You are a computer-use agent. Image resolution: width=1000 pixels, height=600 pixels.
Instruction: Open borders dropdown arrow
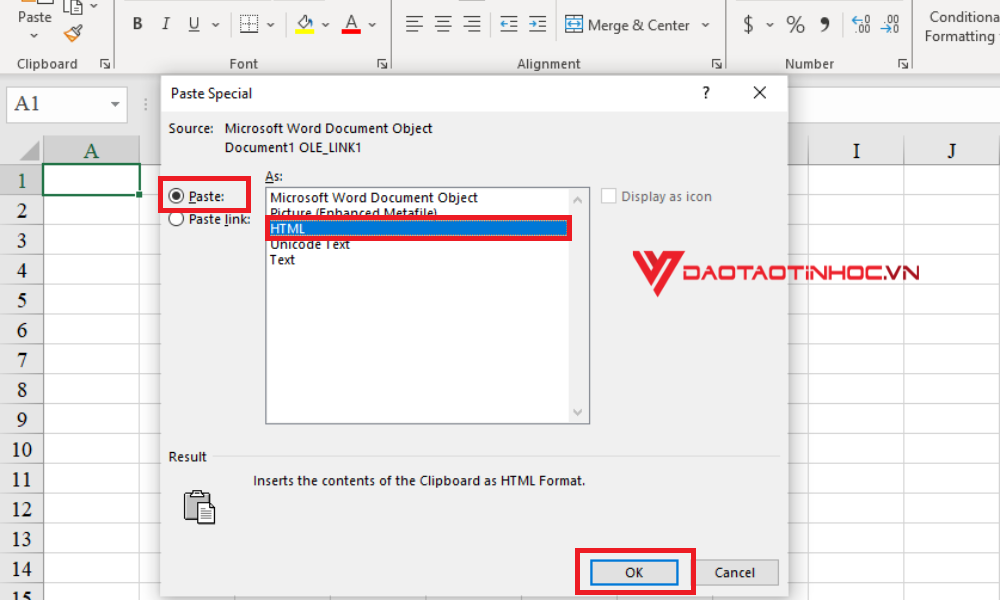tap(270, 25)
